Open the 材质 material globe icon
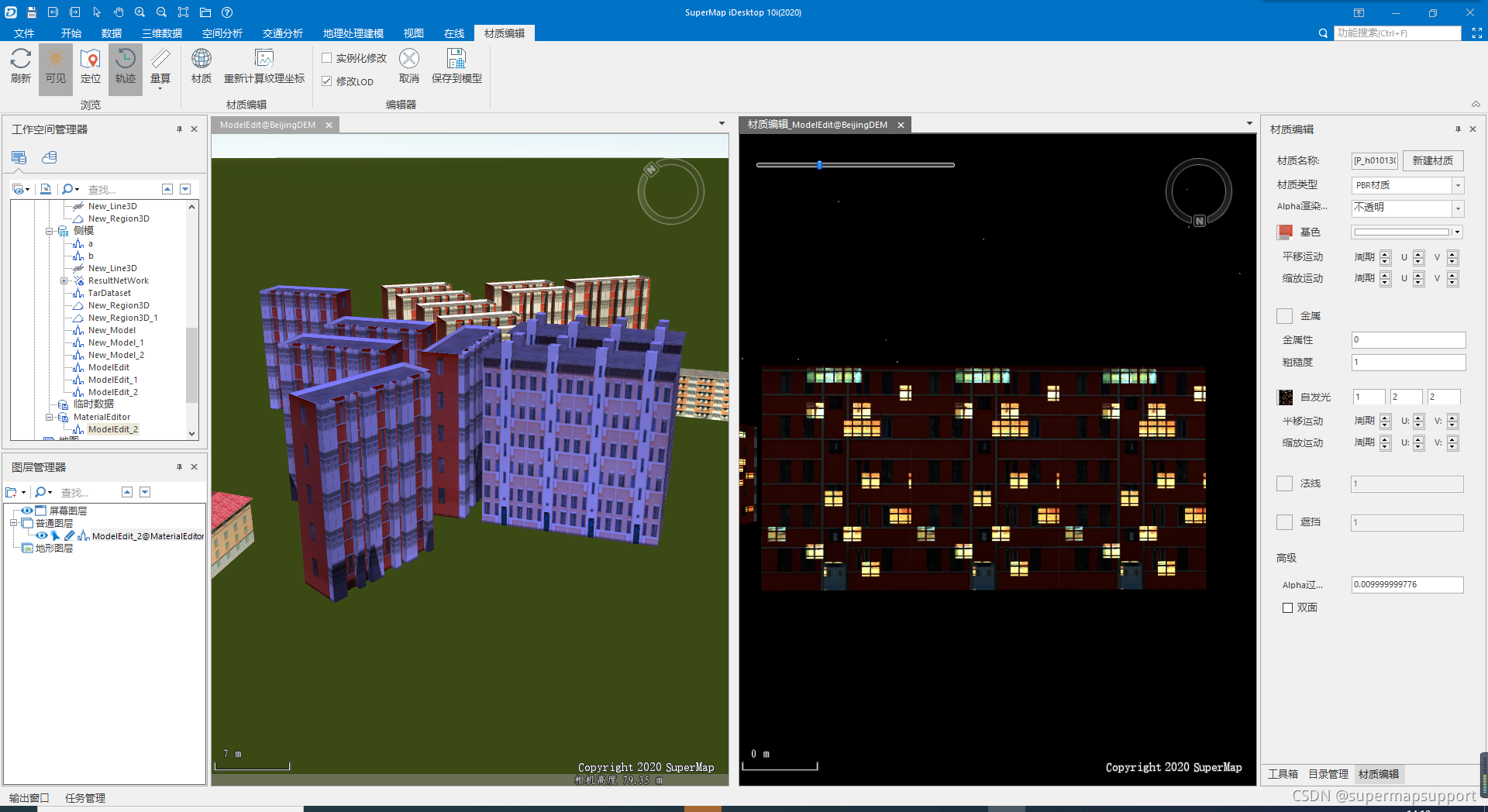Image resolution: width=1488 pixels, height=812 pixels. (x=201, y=59)
